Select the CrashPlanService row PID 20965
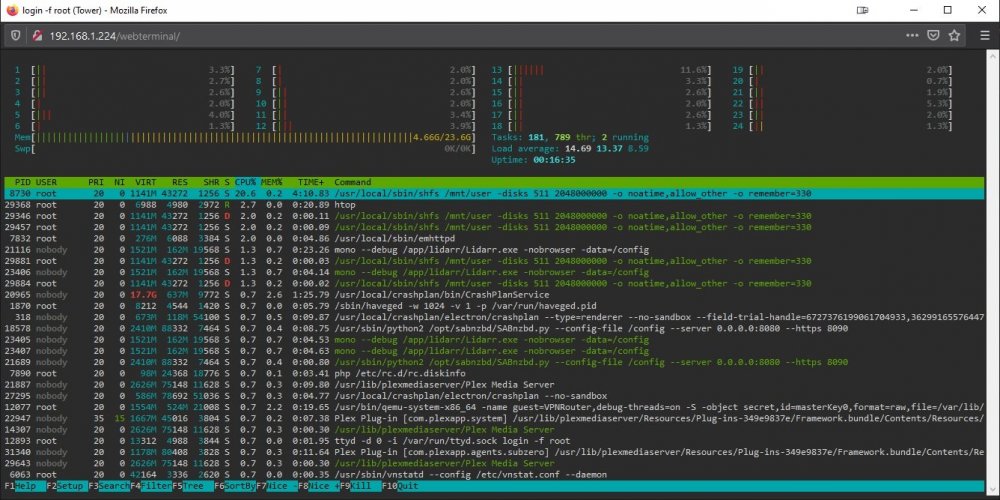This screenshot has width=1000, height=500. coord(494,295)
